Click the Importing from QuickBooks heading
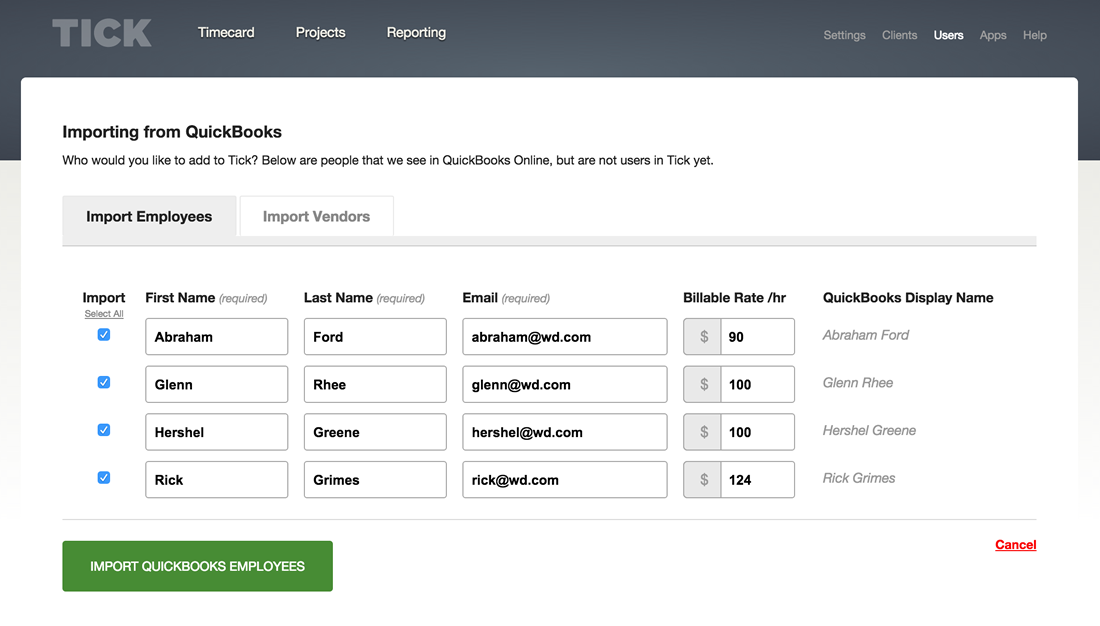Image resolution: width=1100 pixels, height=626 pixels. tap(172, 132)
